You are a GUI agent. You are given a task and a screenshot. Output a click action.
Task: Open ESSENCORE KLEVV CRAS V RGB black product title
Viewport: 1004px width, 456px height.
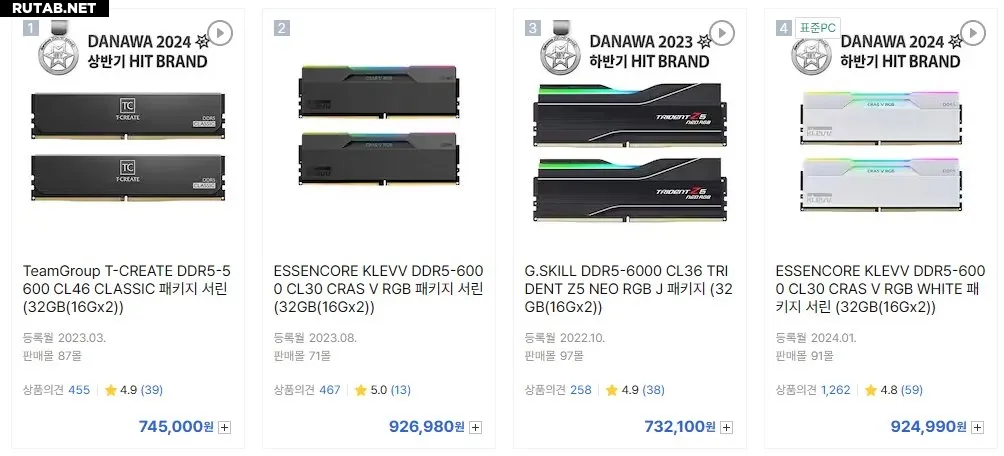[378, 289]
